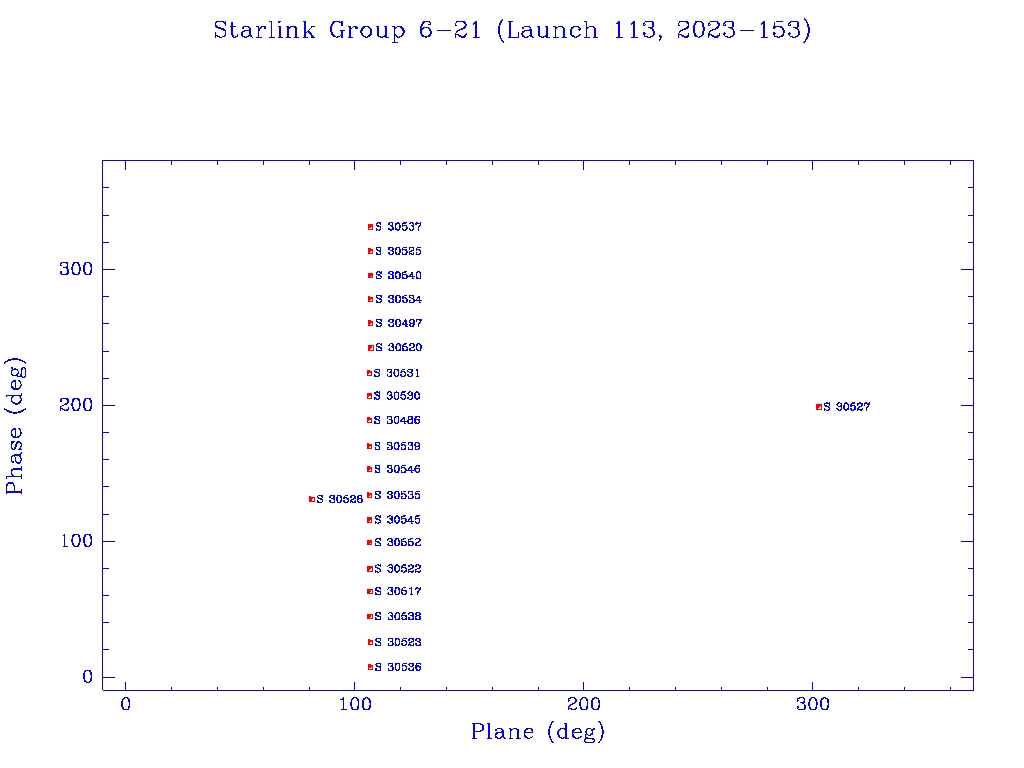The image size is (1024, 768).
Task: Click the red marker for S 30545
Action: pyautogui.click(x=370, y=520)
